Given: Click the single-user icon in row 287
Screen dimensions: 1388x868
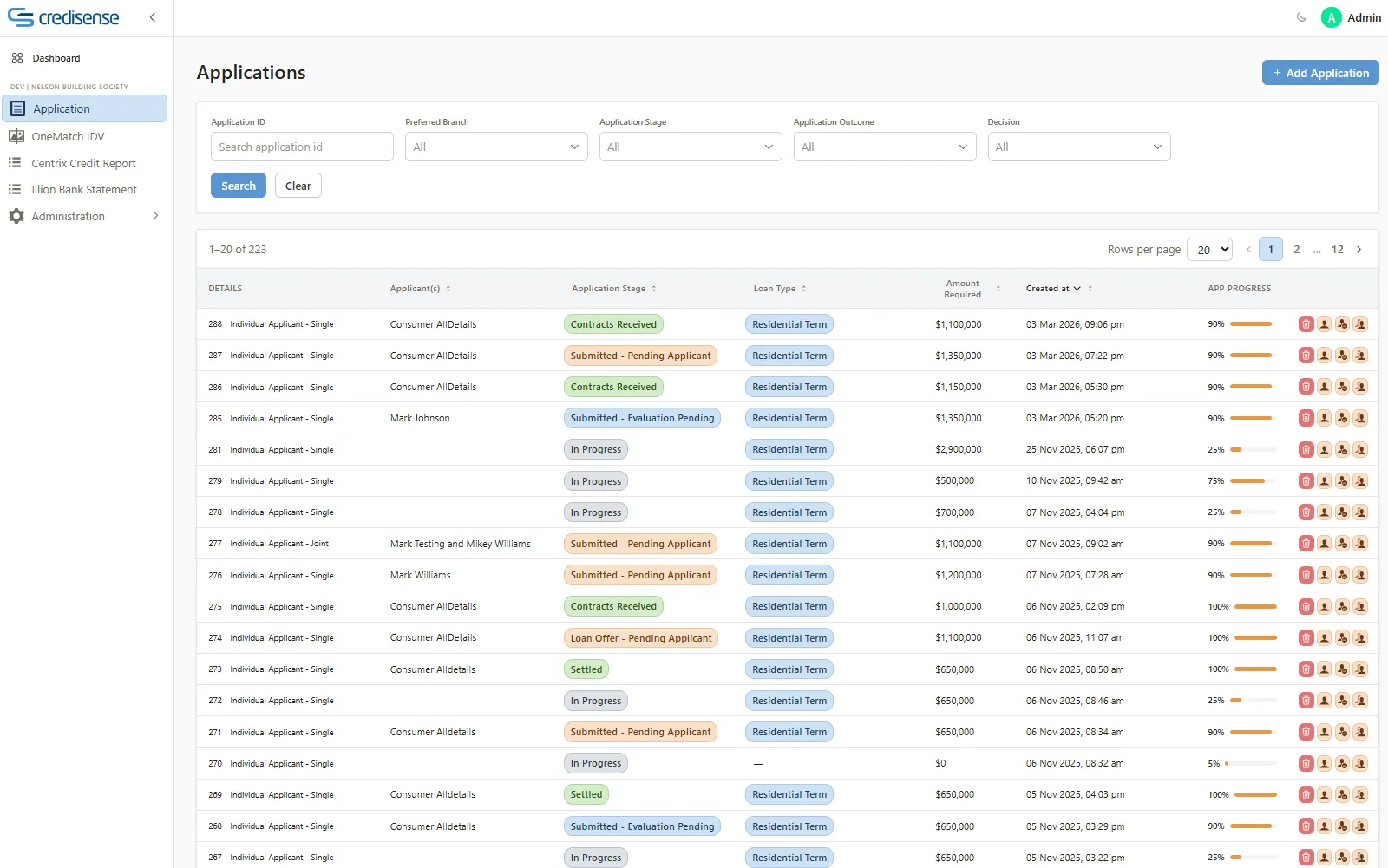Looking at the screenshot, I should click(x=1324, y=356).
